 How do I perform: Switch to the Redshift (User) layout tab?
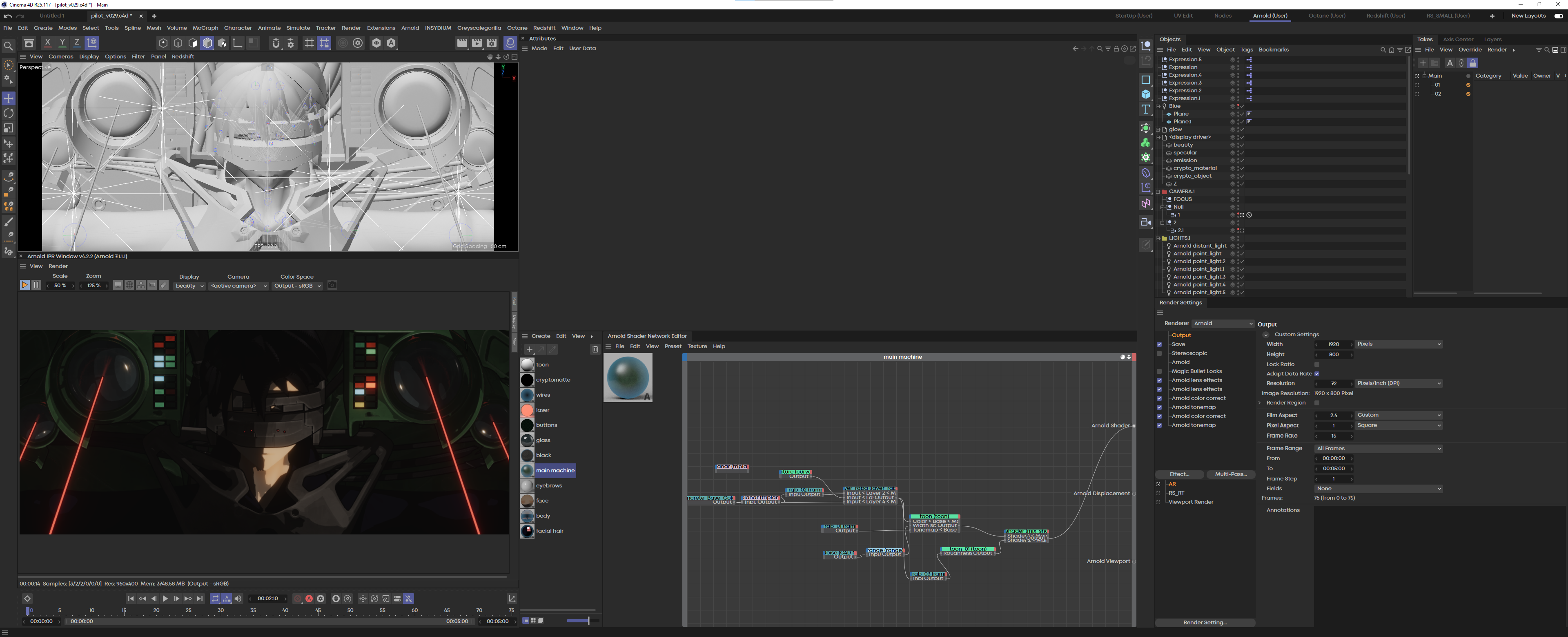click(1385, 16)
